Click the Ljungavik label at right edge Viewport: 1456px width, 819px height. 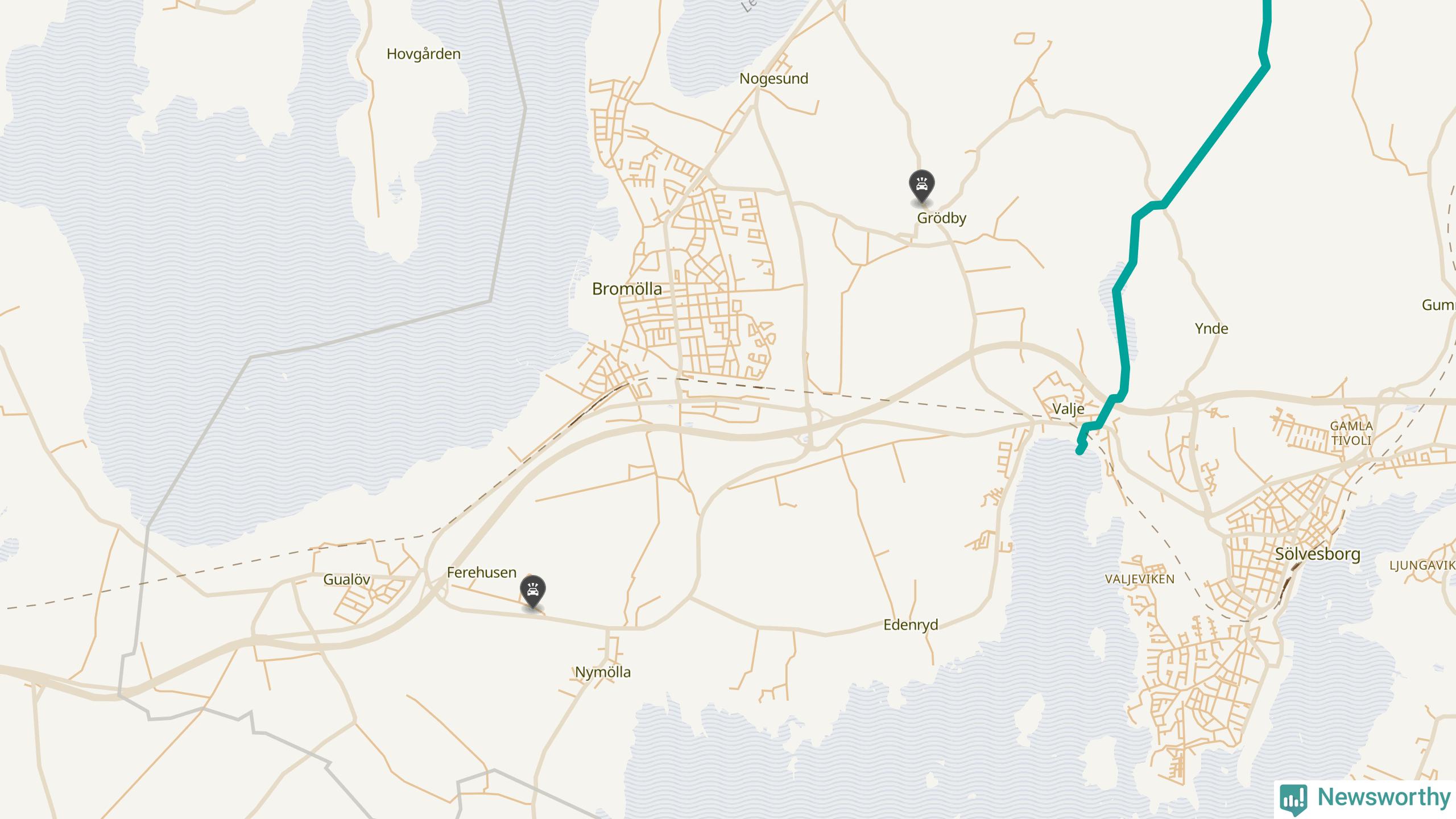point(1422,566)
